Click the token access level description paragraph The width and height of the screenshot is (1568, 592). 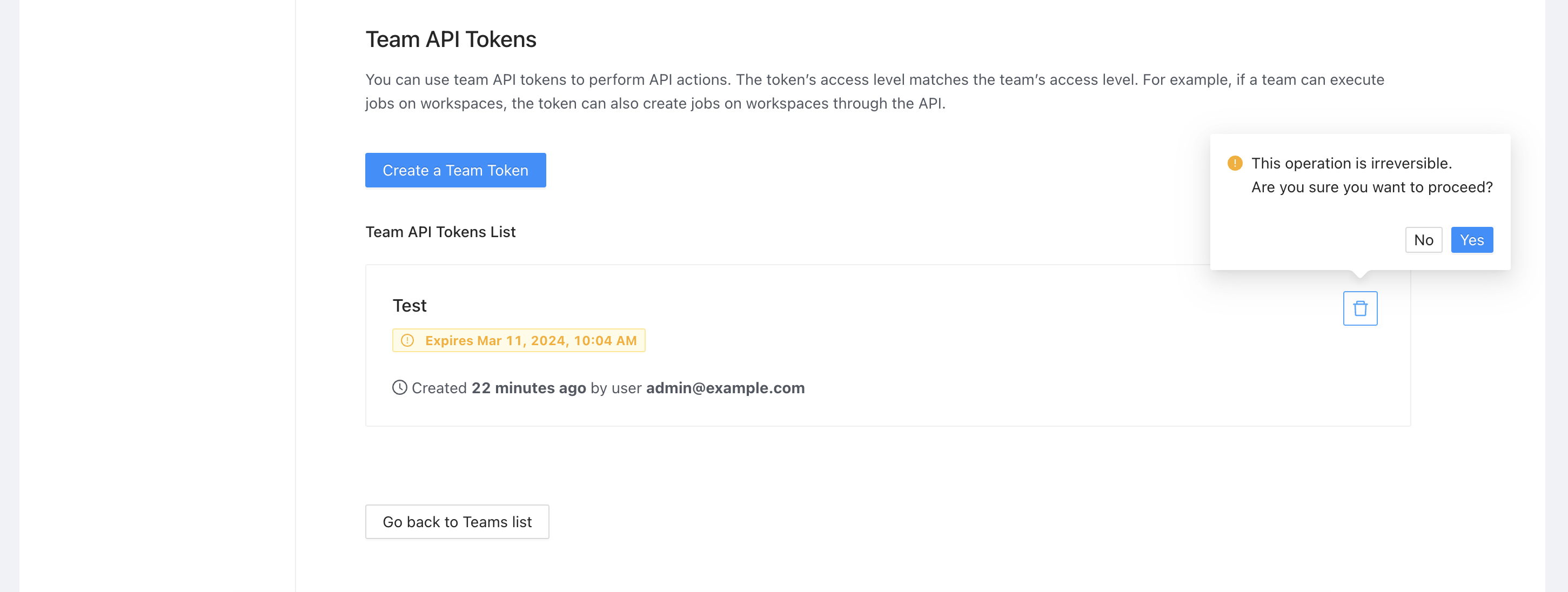pyautogui.click(x=874, y=80)
